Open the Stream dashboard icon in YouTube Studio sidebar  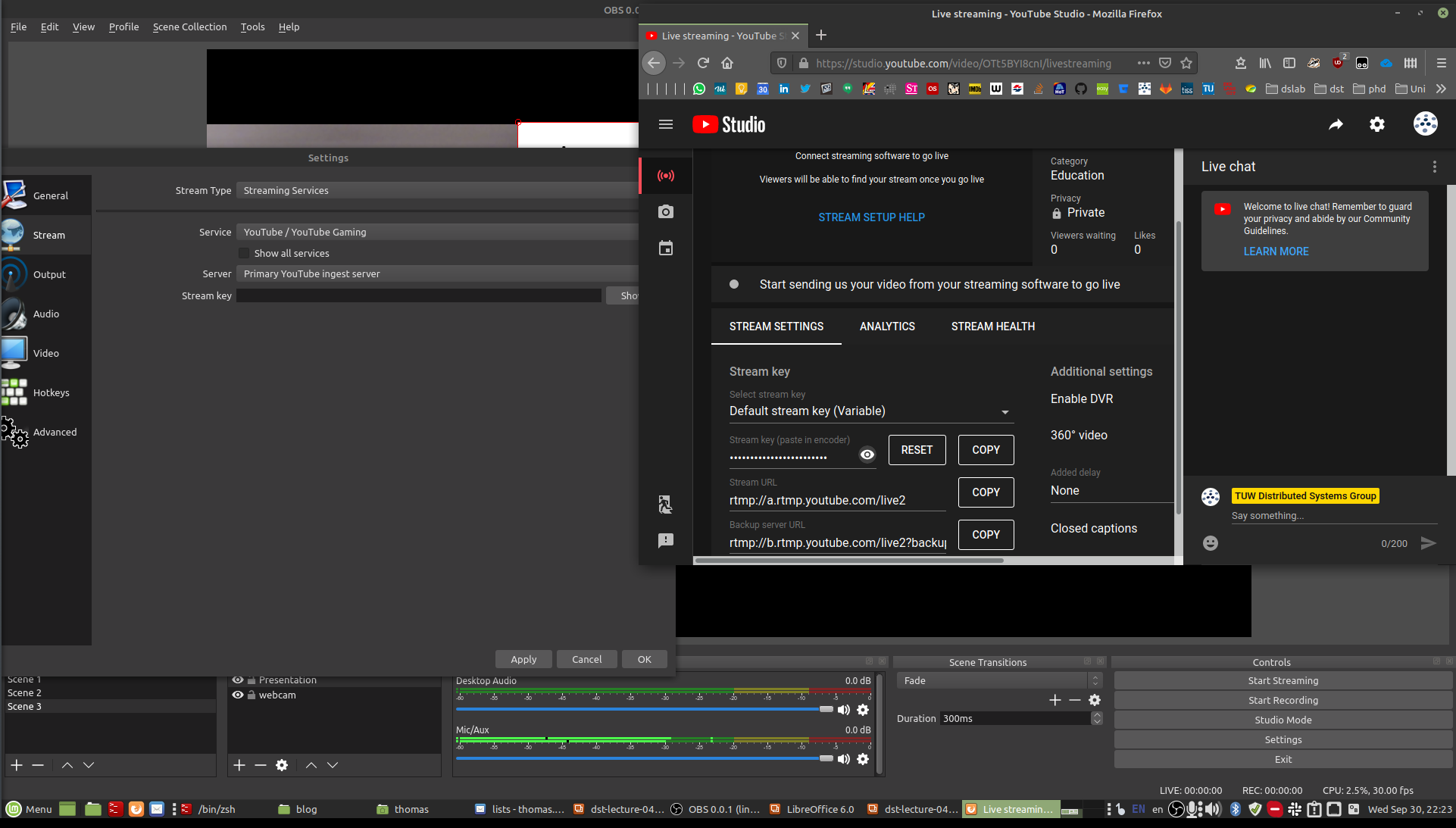point(665,176)
